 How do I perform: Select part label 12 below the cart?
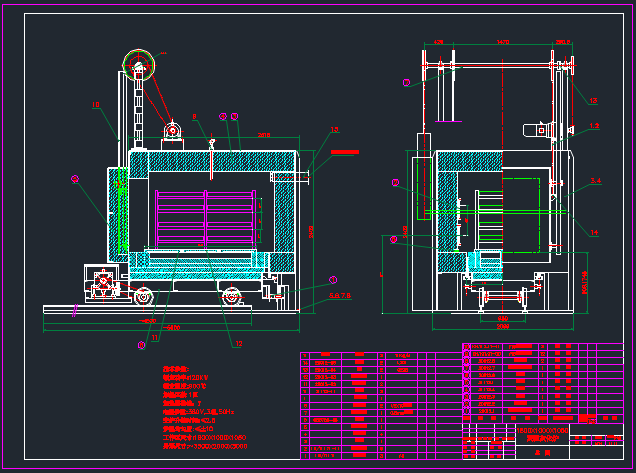238,344
